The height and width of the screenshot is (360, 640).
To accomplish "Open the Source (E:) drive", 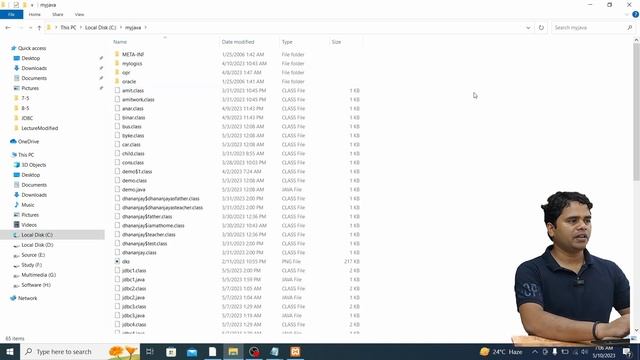I will [33, 255].
